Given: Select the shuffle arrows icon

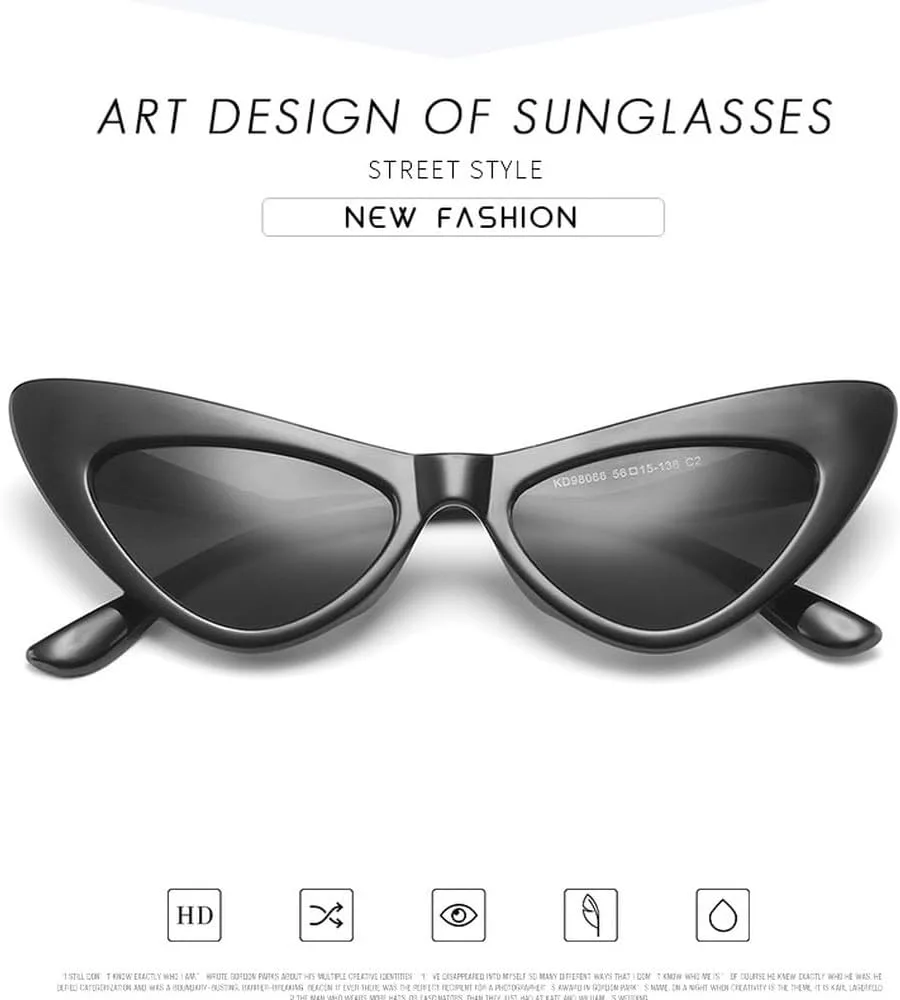Looking at the screenshot, I should (326, 915).
